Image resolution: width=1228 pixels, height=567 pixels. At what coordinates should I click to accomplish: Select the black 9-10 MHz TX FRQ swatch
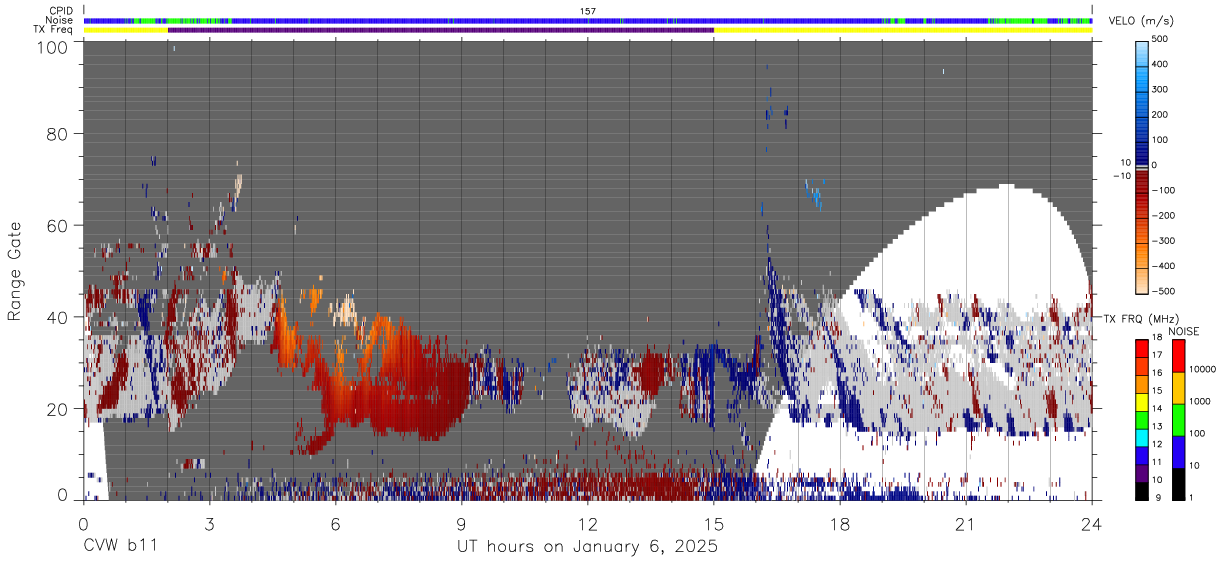pos(1141,490)
